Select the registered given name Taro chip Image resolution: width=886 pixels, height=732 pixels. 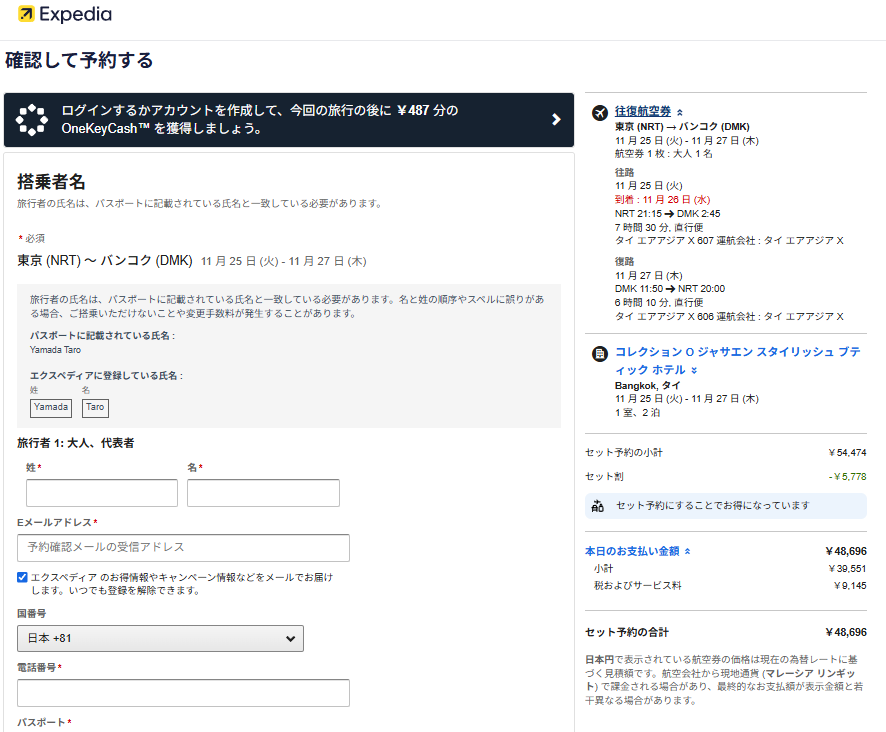[95, 408]
